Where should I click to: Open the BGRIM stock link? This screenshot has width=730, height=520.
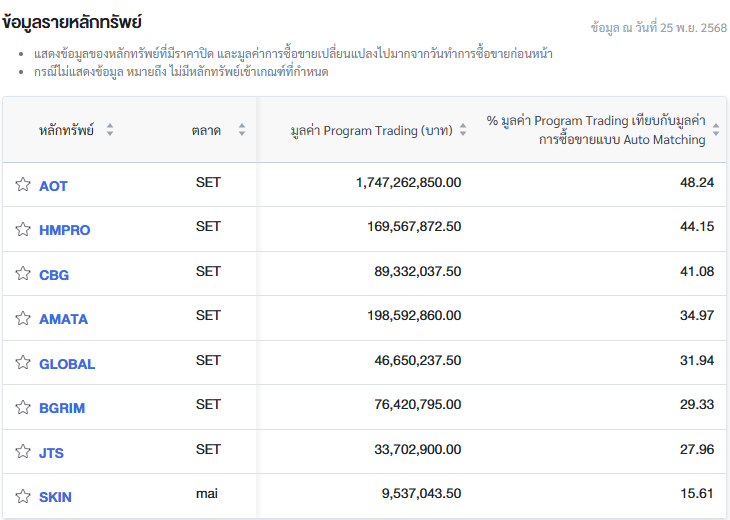pyautogui.click(x=62, y=408)
